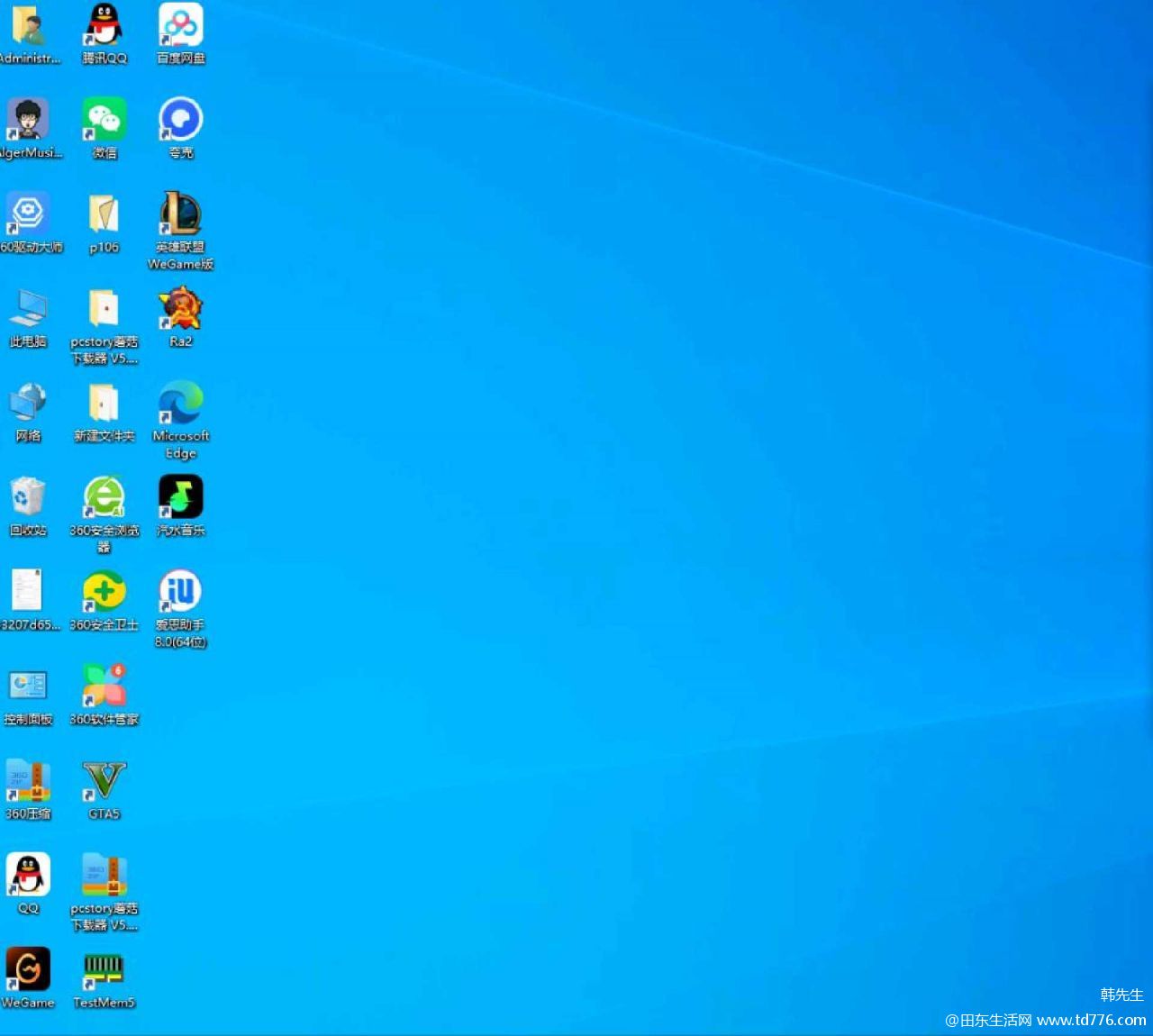Select the Microsoft Edge shortcut
Screen dimensions: 1153x1036
[x=180, y=404]
